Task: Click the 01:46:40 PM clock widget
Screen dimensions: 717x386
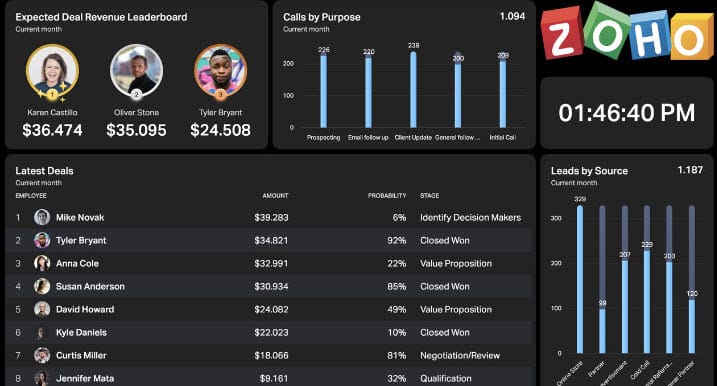Action: (x=627, y=113)
